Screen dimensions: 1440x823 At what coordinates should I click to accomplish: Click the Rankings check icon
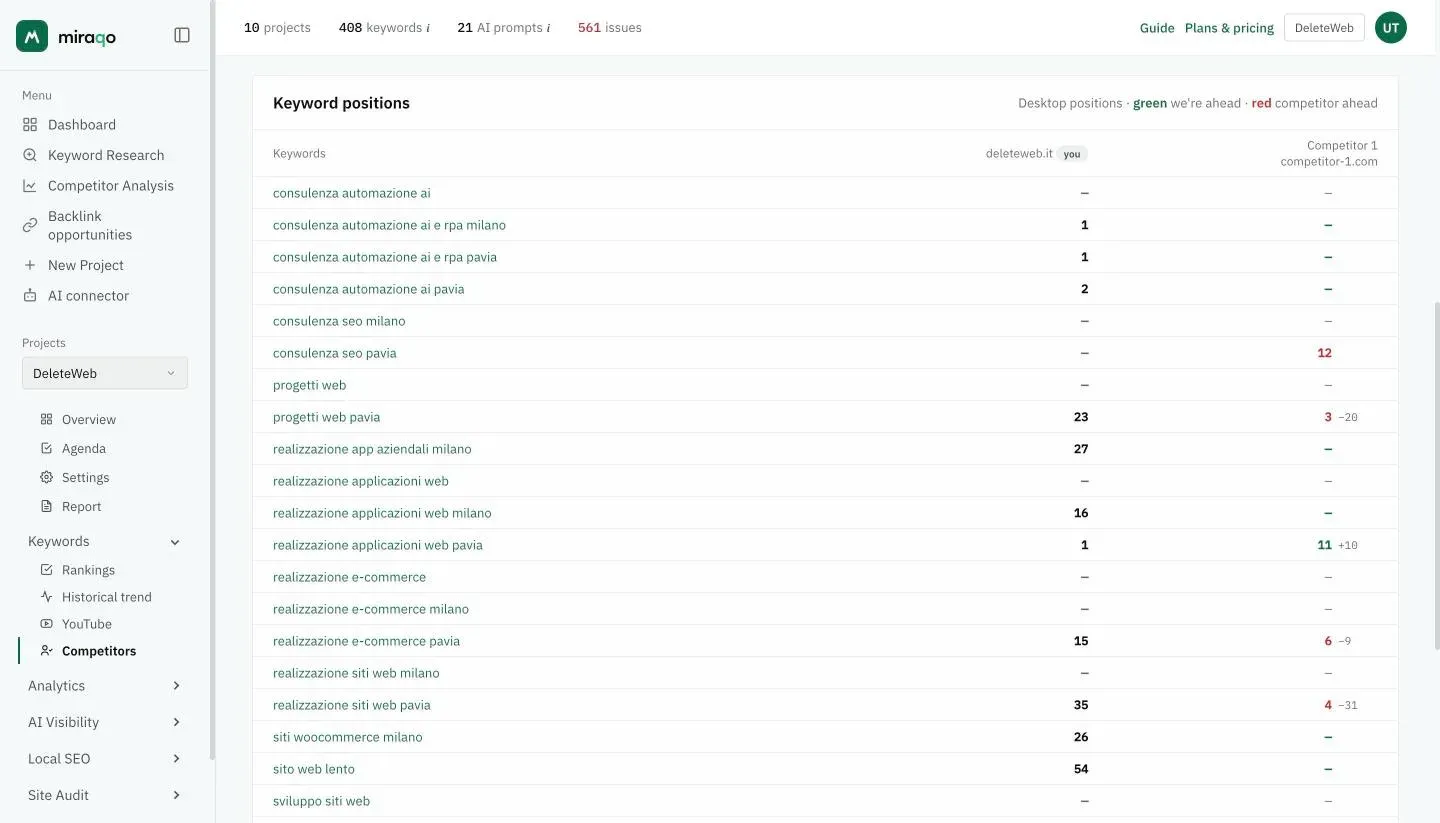[46, 570]
